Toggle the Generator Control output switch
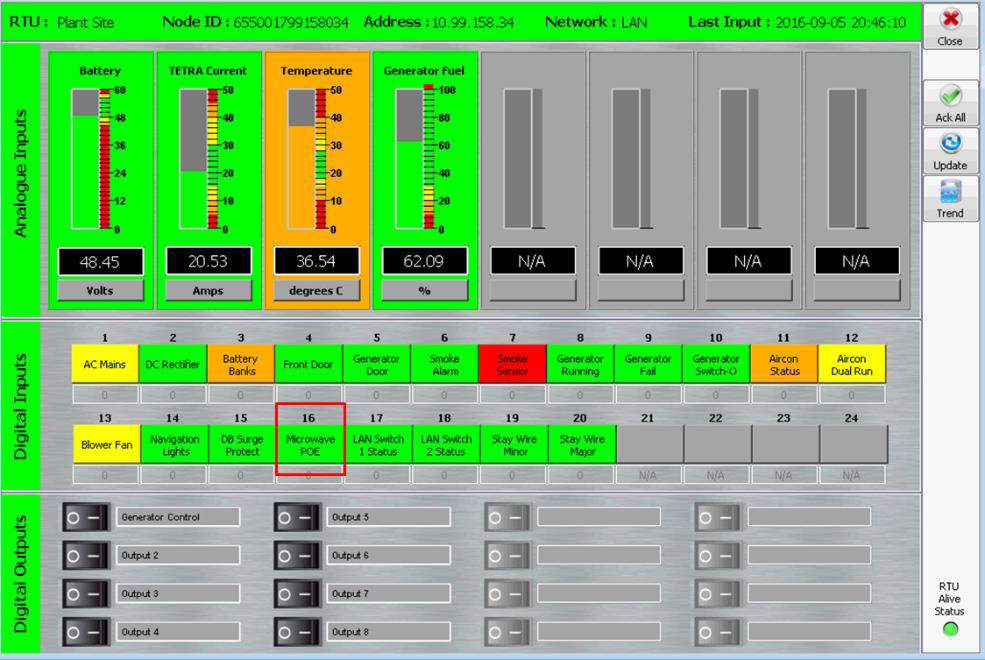 (87, 517)
